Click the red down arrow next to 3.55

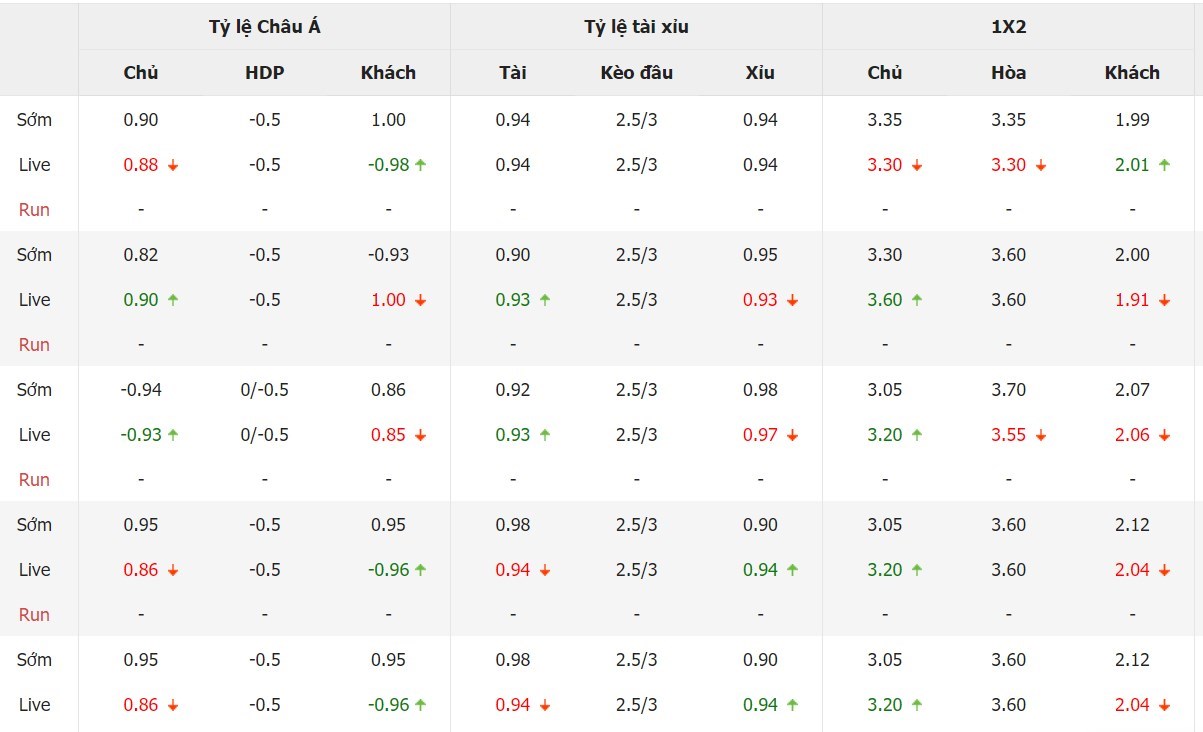tap(1041, 435)
